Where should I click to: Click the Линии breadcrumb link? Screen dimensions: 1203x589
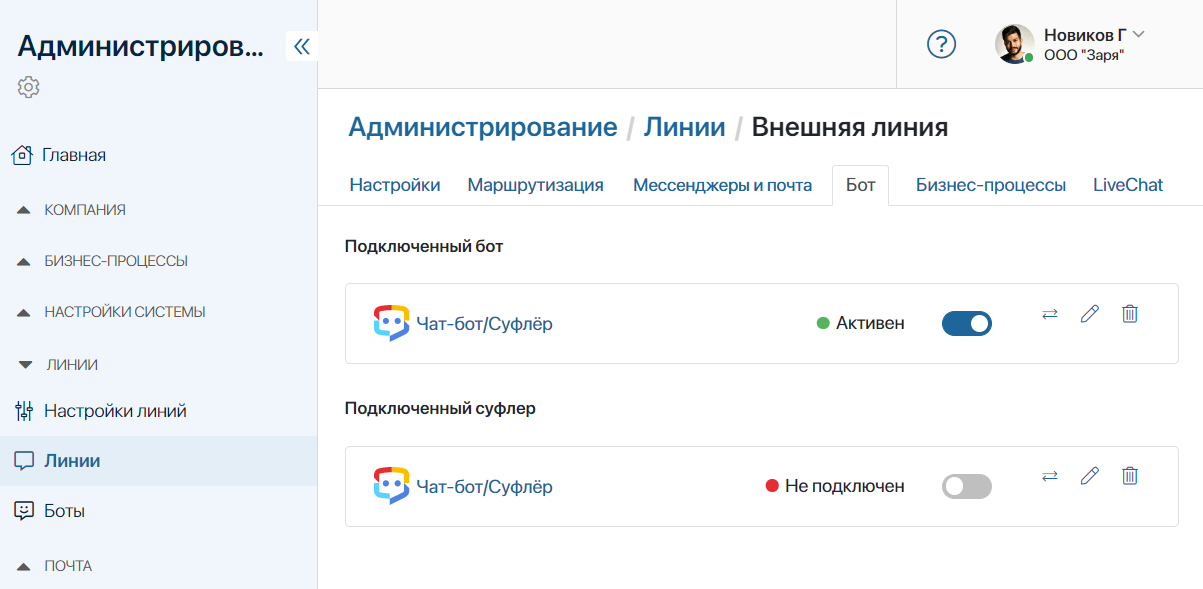(684, 127)
